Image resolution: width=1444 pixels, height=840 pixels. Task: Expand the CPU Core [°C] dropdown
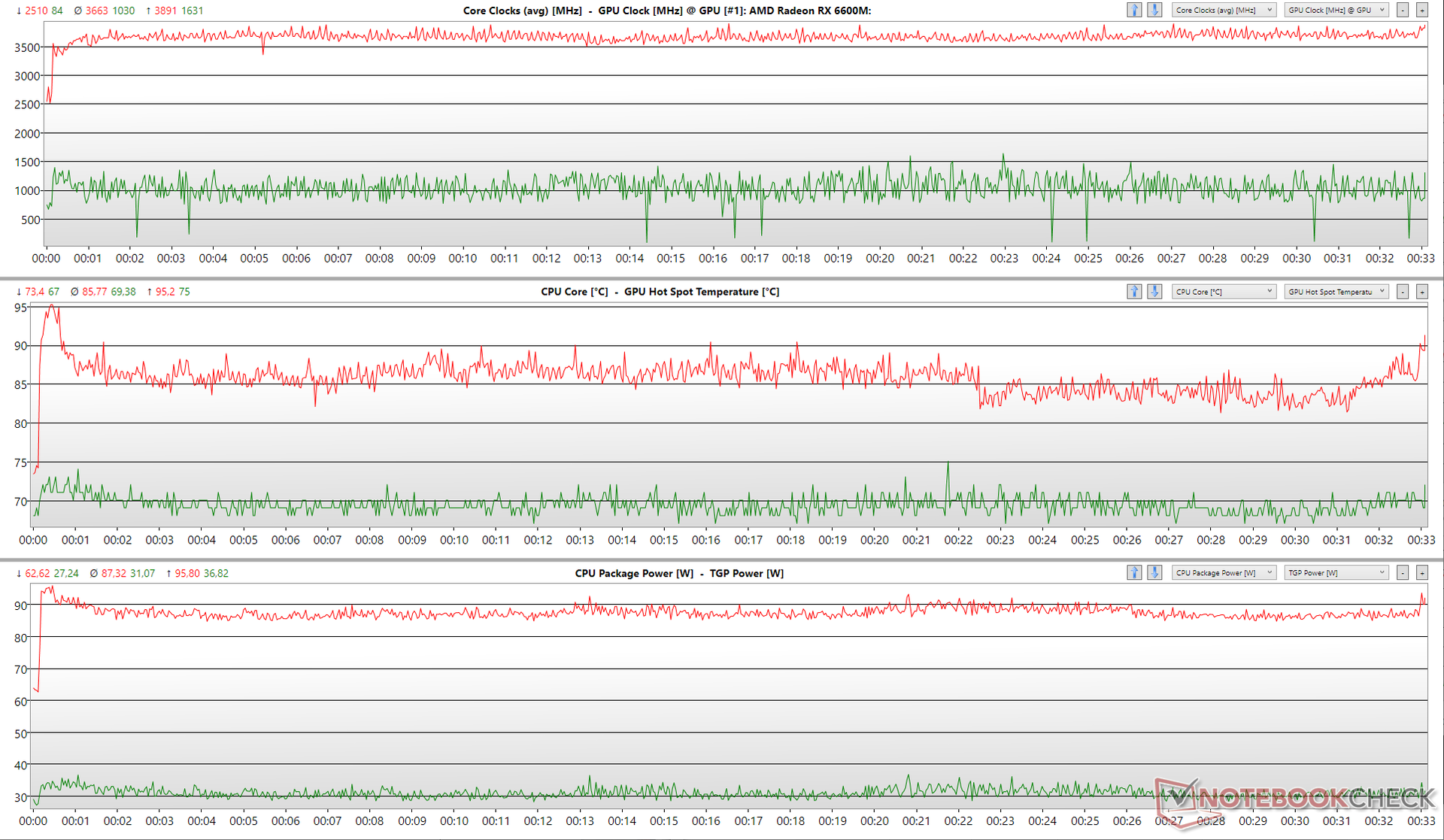(x=1224, y=292)
